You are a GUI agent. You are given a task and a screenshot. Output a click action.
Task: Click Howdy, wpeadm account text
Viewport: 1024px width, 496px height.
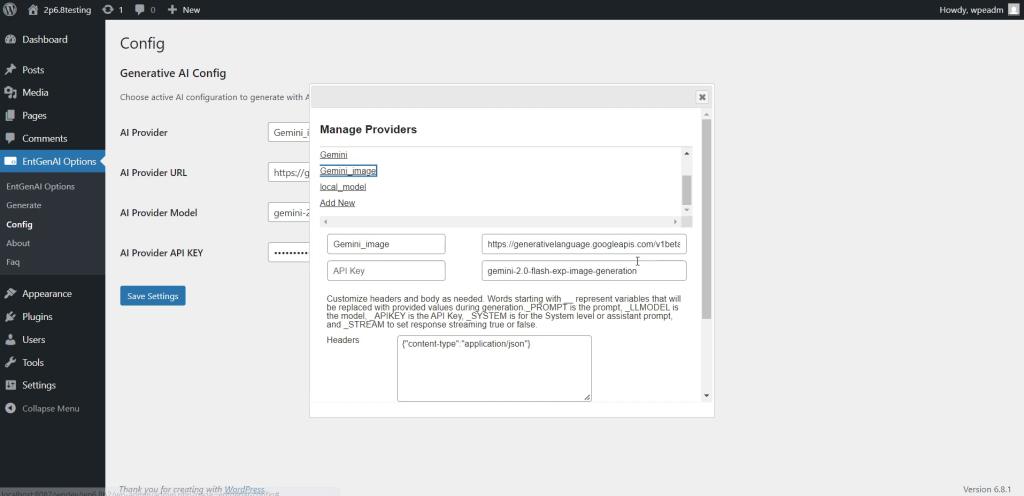971,10
